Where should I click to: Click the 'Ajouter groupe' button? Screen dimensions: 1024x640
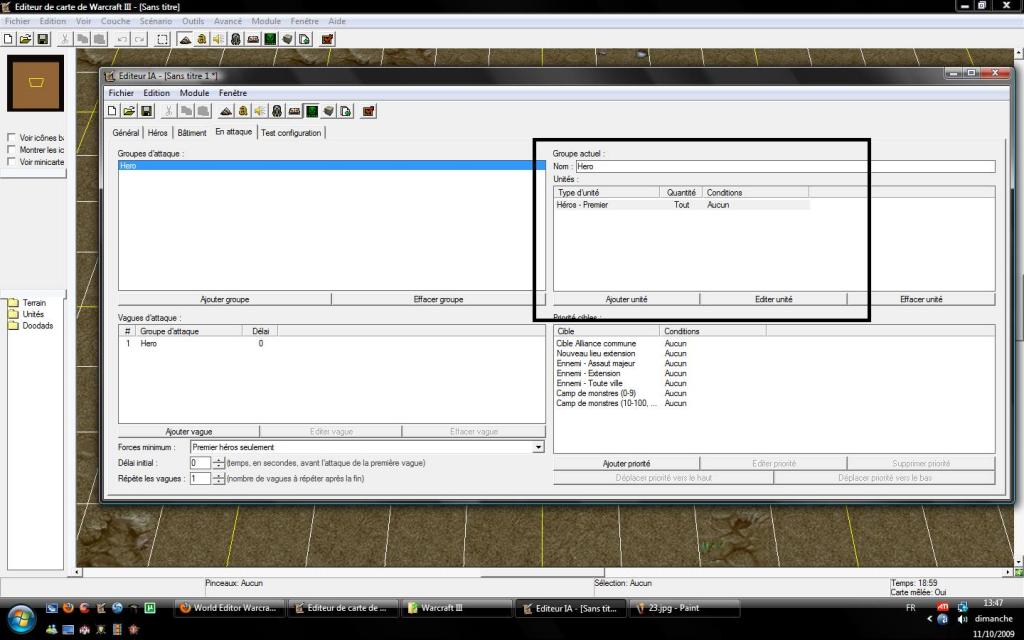(225, 299)
